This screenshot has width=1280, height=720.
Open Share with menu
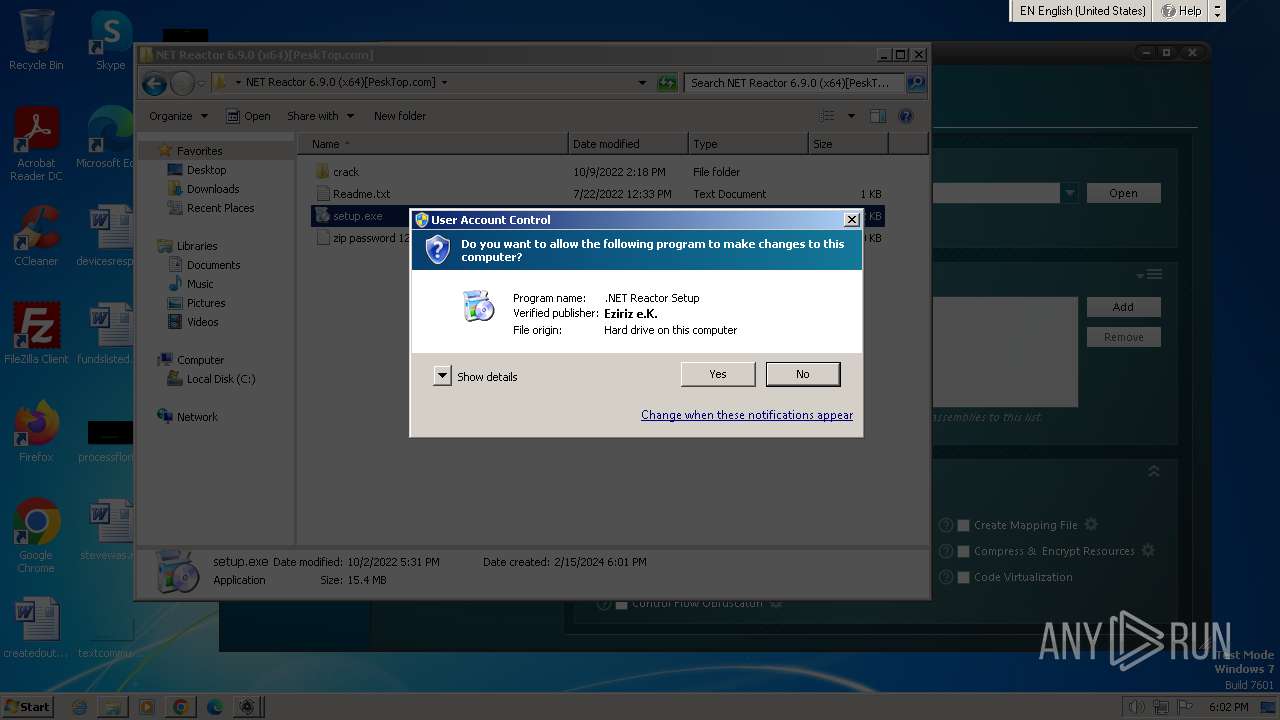click(320, 116)
